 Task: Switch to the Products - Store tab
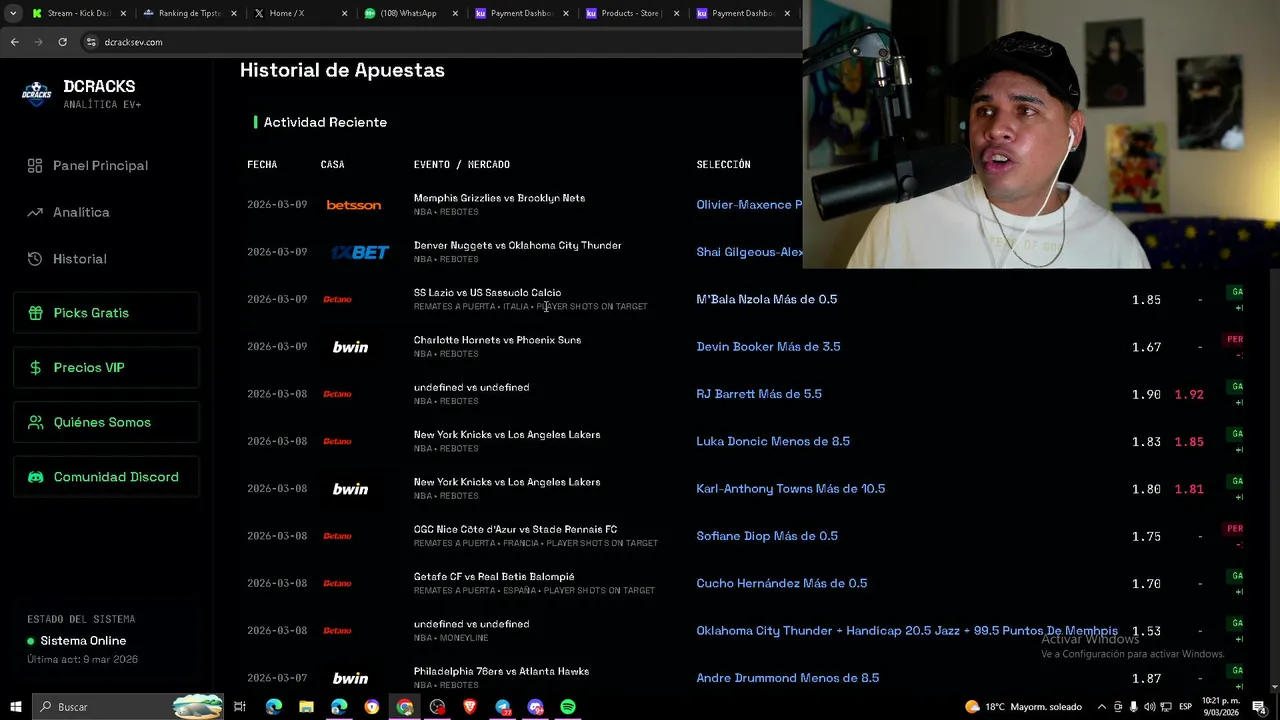[x=631, y=13]
